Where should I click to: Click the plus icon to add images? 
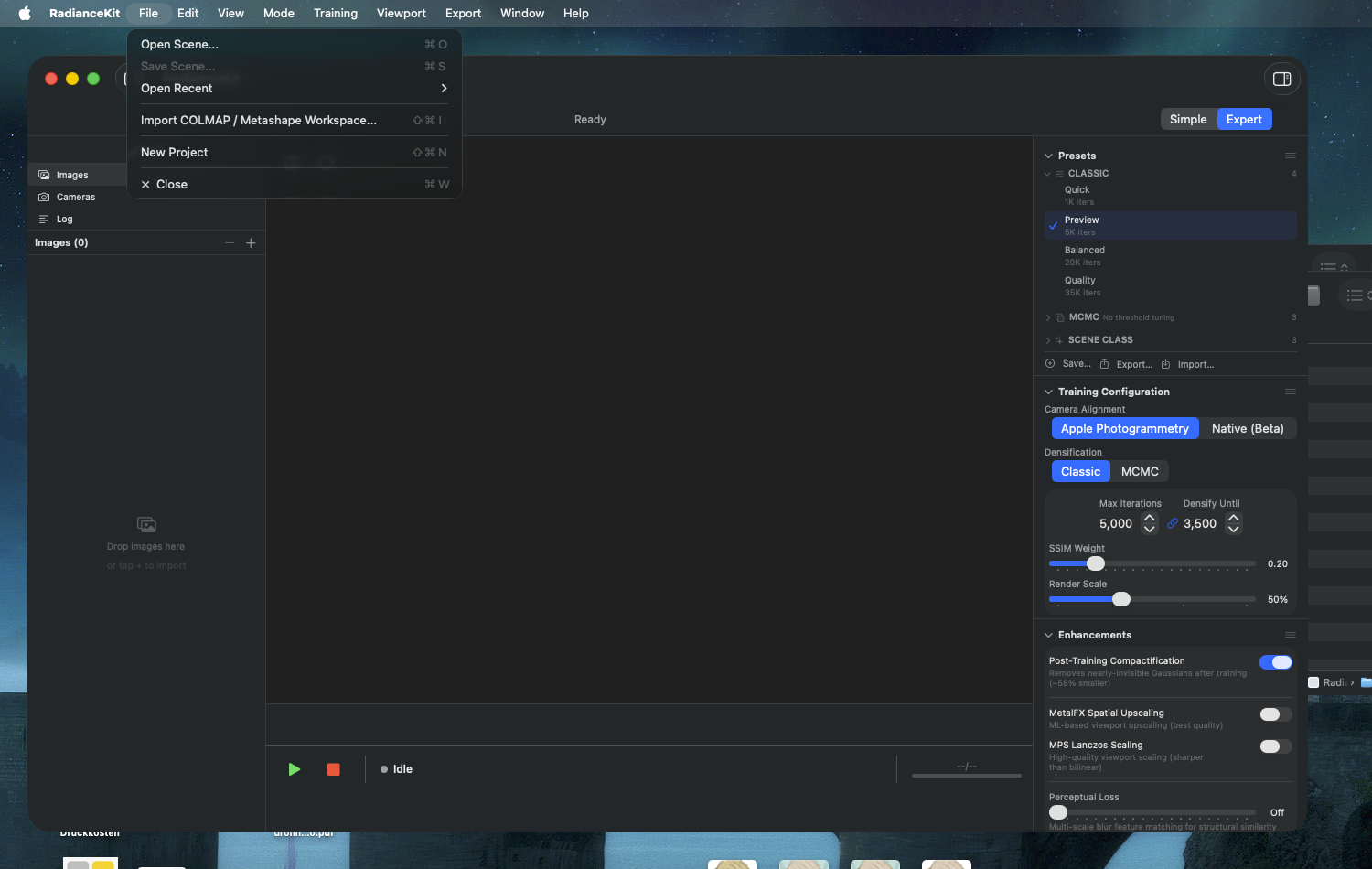(251, 242)
